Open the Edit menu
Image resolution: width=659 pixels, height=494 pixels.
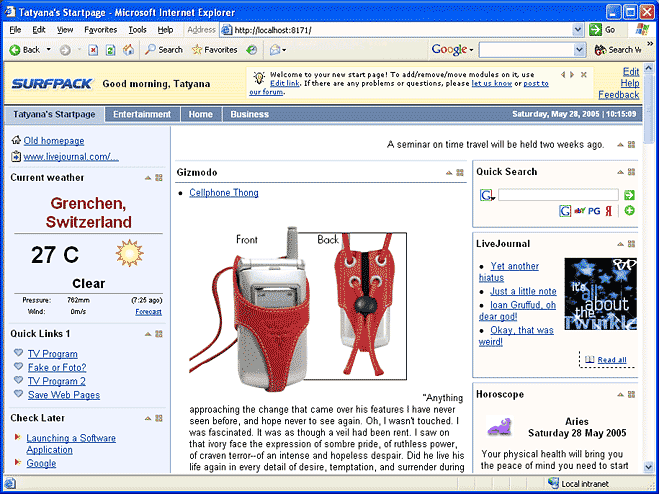(x=39, y=30)
